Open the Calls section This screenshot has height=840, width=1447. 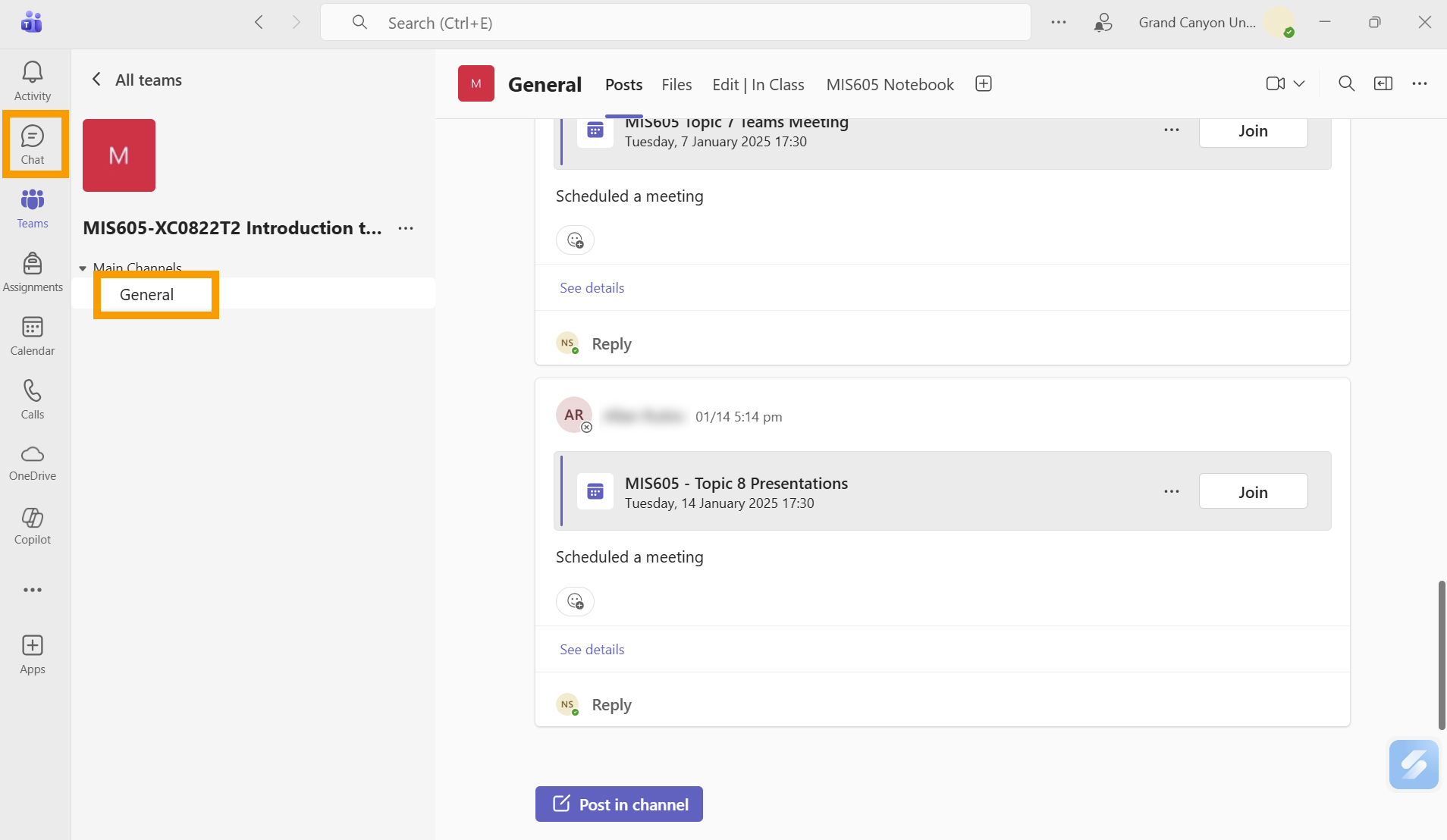click(x=33, y=400)
